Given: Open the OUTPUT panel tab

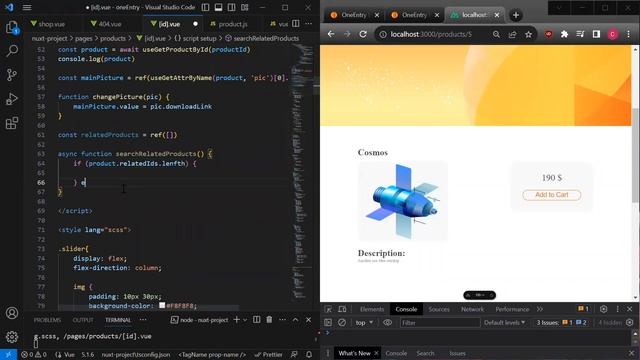Looking at the screenshot, I should tap(83, 320).
